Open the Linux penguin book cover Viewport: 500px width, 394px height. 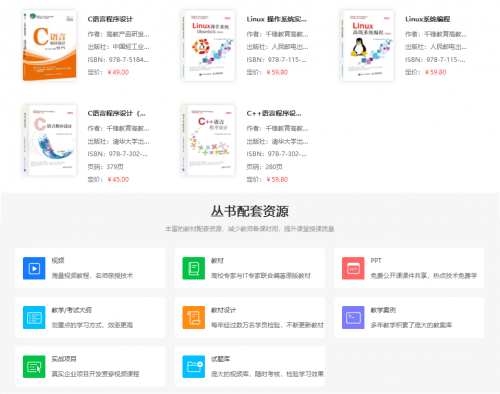coord(367,45)
